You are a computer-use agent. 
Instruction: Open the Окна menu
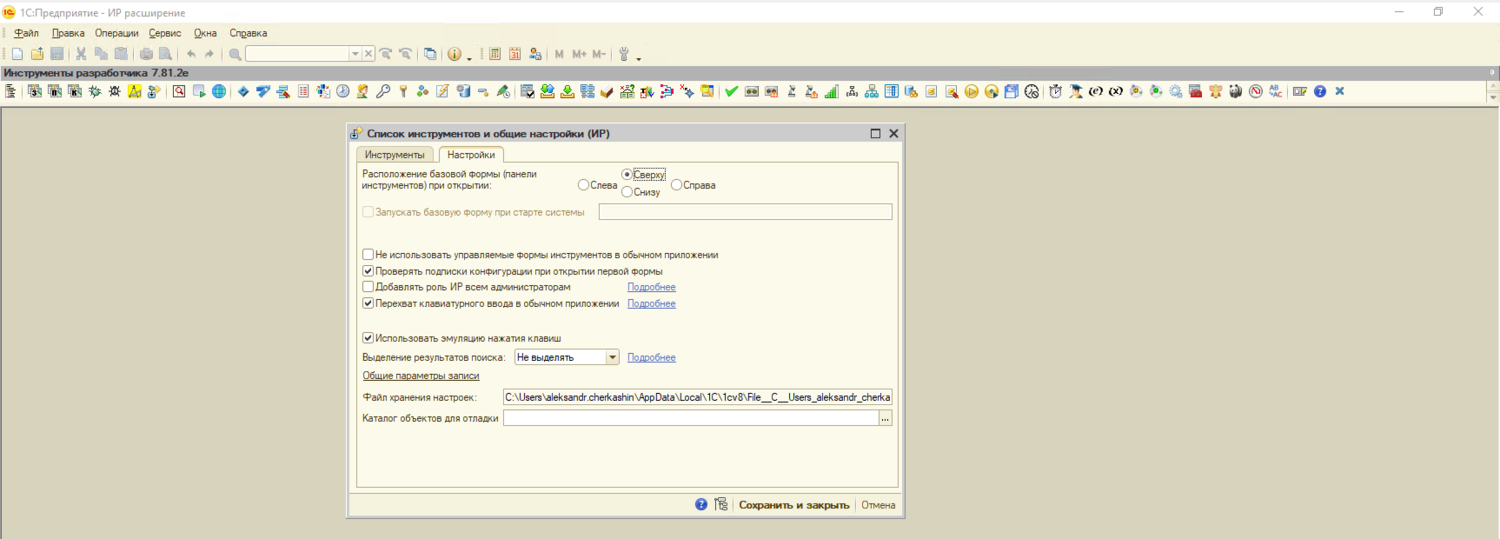coord(205,33)
